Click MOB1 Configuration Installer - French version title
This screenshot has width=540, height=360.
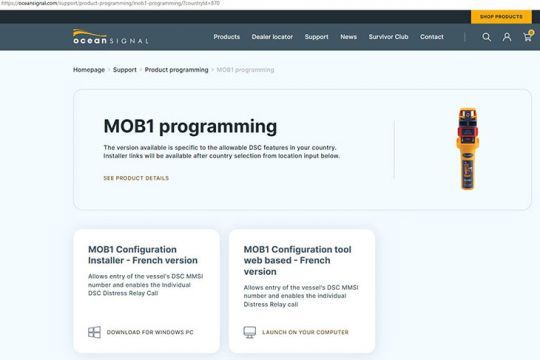pyautogui.click(x=143, y=255)
